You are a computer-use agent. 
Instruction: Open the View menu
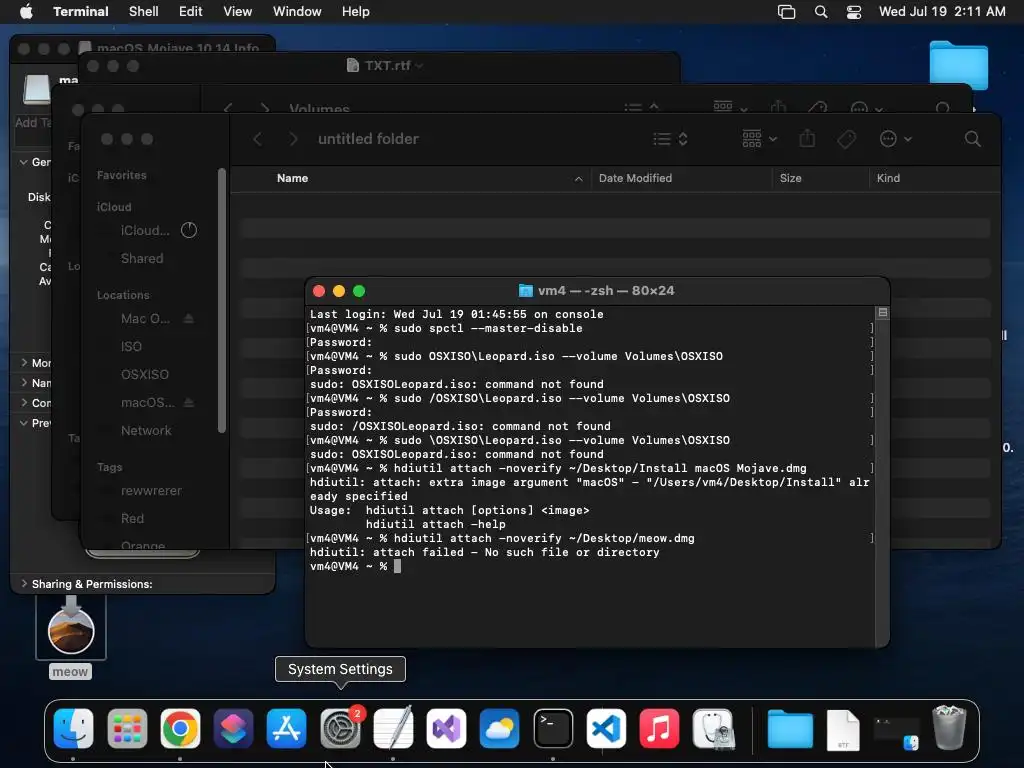coord(238,12)
